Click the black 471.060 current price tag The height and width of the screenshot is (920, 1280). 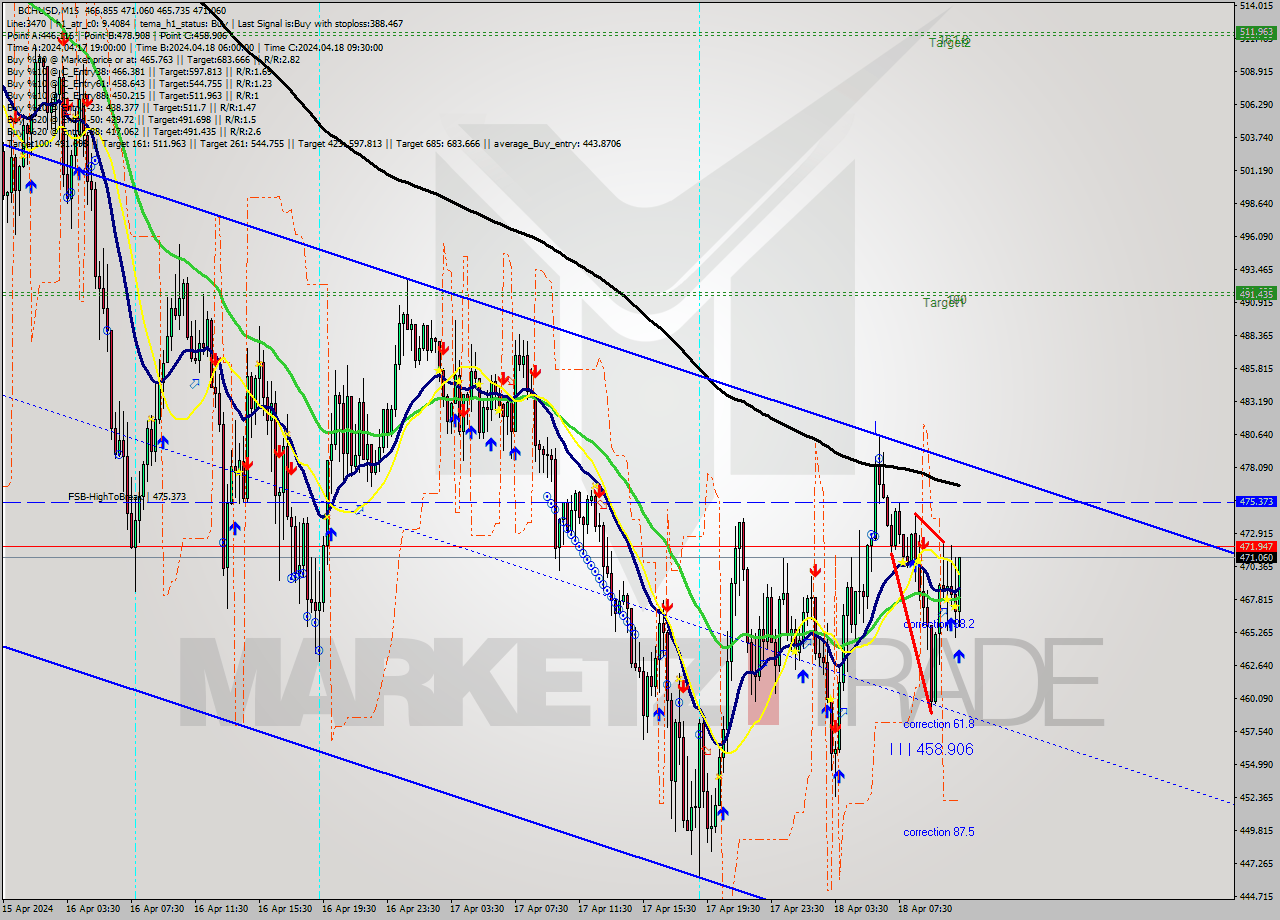click(1256, 558)
